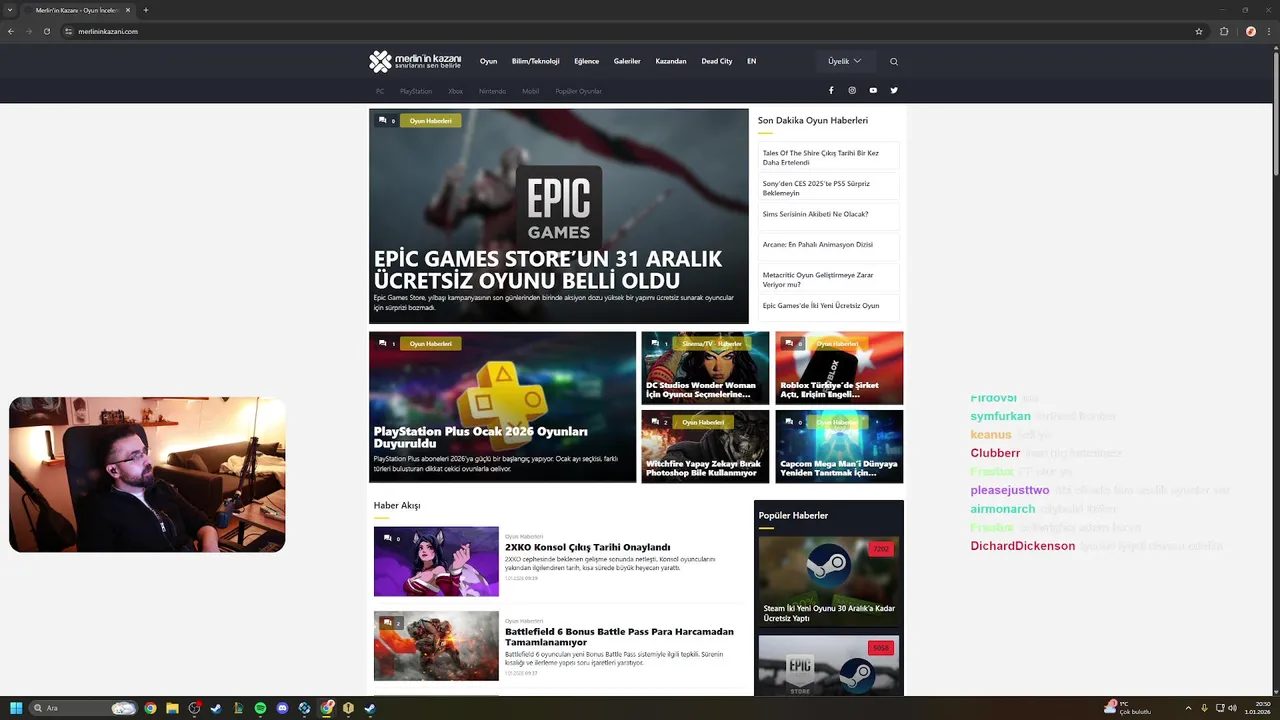Visit the YouTube social icon

pos(873,90)
